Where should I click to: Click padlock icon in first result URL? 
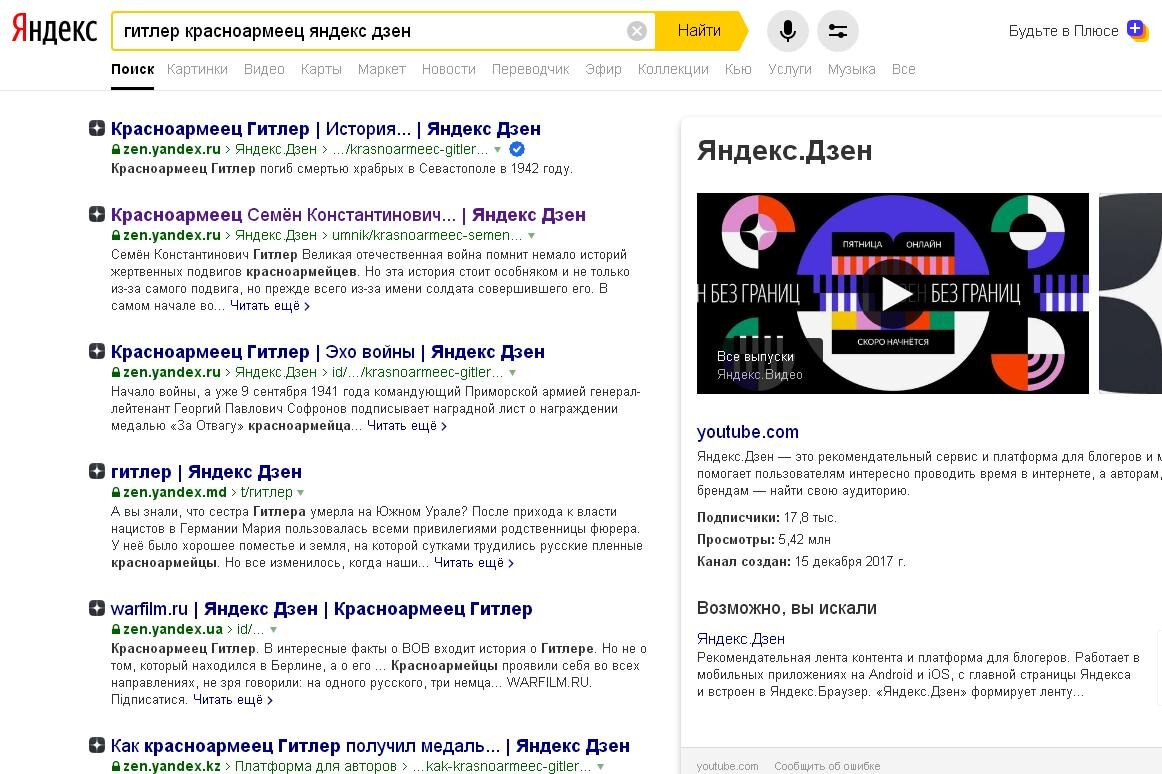coord(116,149)
